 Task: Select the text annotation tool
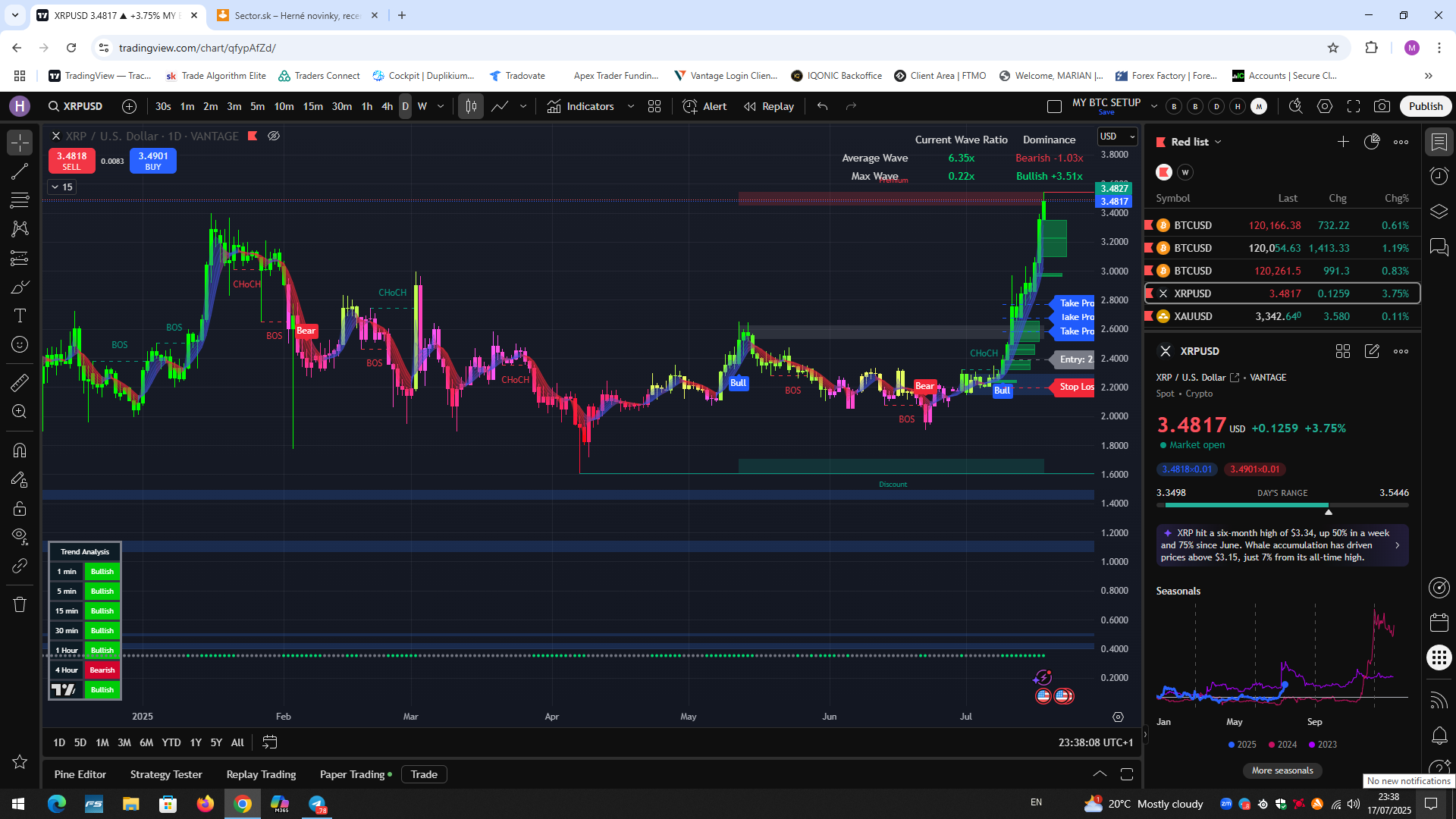[20, 316]
